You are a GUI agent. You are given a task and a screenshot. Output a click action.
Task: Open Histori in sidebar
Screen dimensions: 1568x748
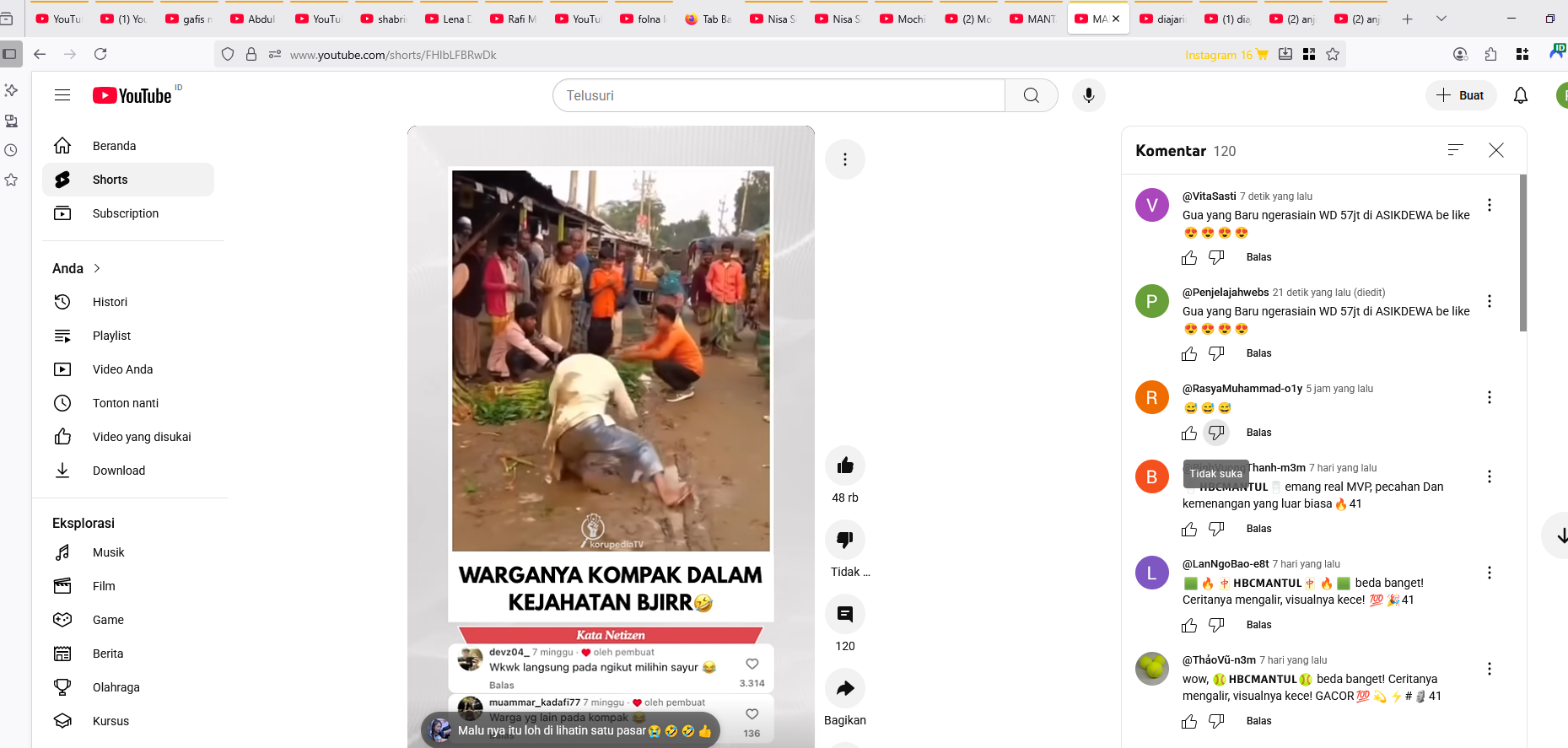pos(128,302)
